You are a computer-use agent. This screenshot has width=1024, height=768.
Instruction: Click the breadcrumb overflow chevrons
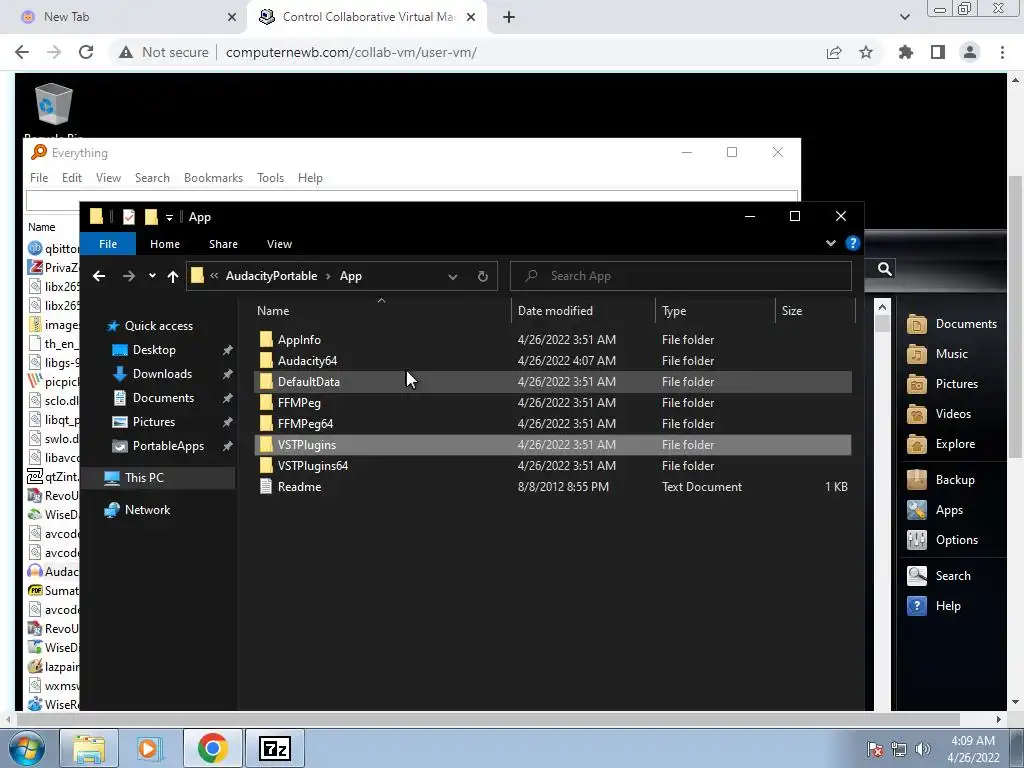[214, 276]
